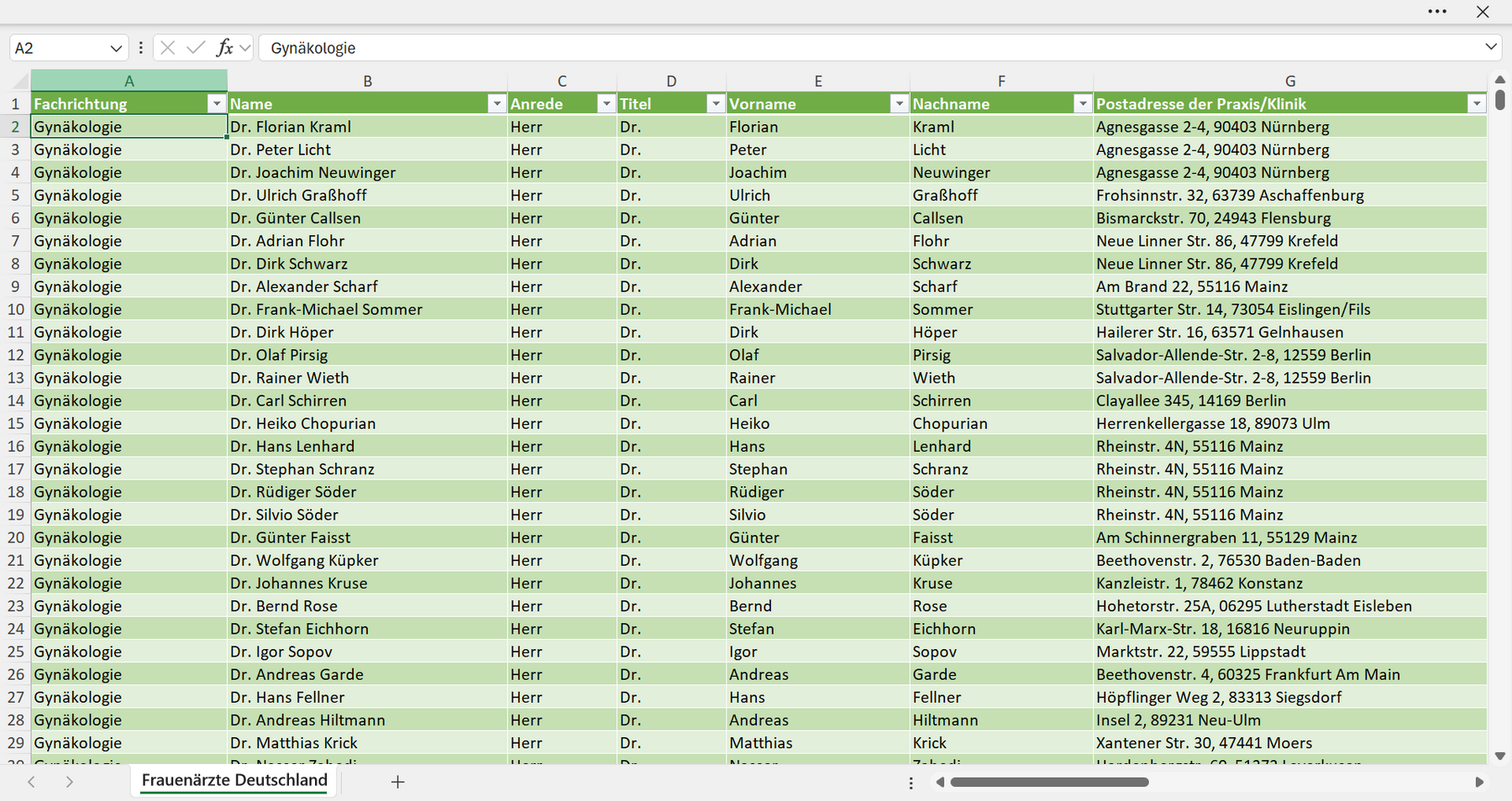1512x801 pixels.
Task: Click the formula bar showing Gynäkologie
Action: tap(869, 48)
